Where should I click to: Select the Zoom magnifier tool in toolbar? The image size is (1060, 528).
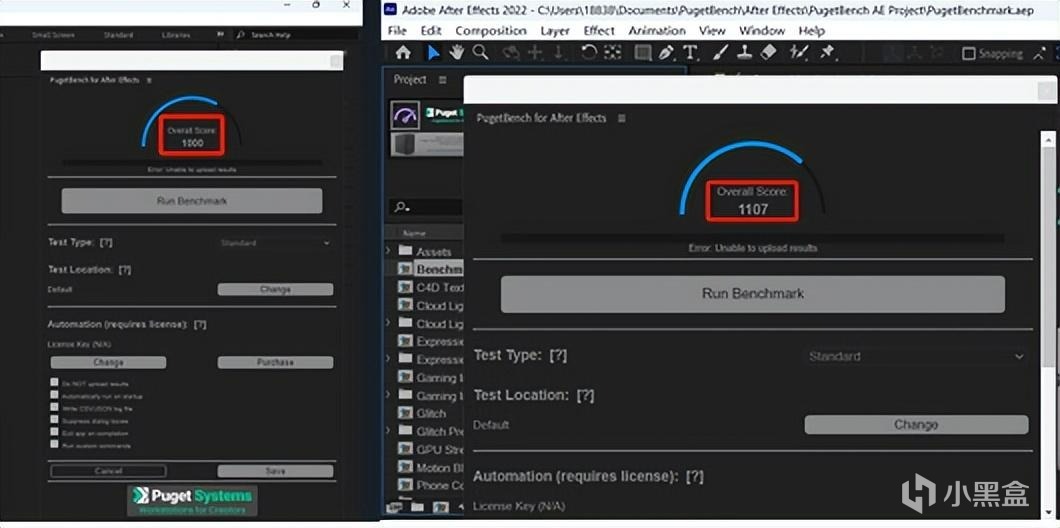point(481,53)
